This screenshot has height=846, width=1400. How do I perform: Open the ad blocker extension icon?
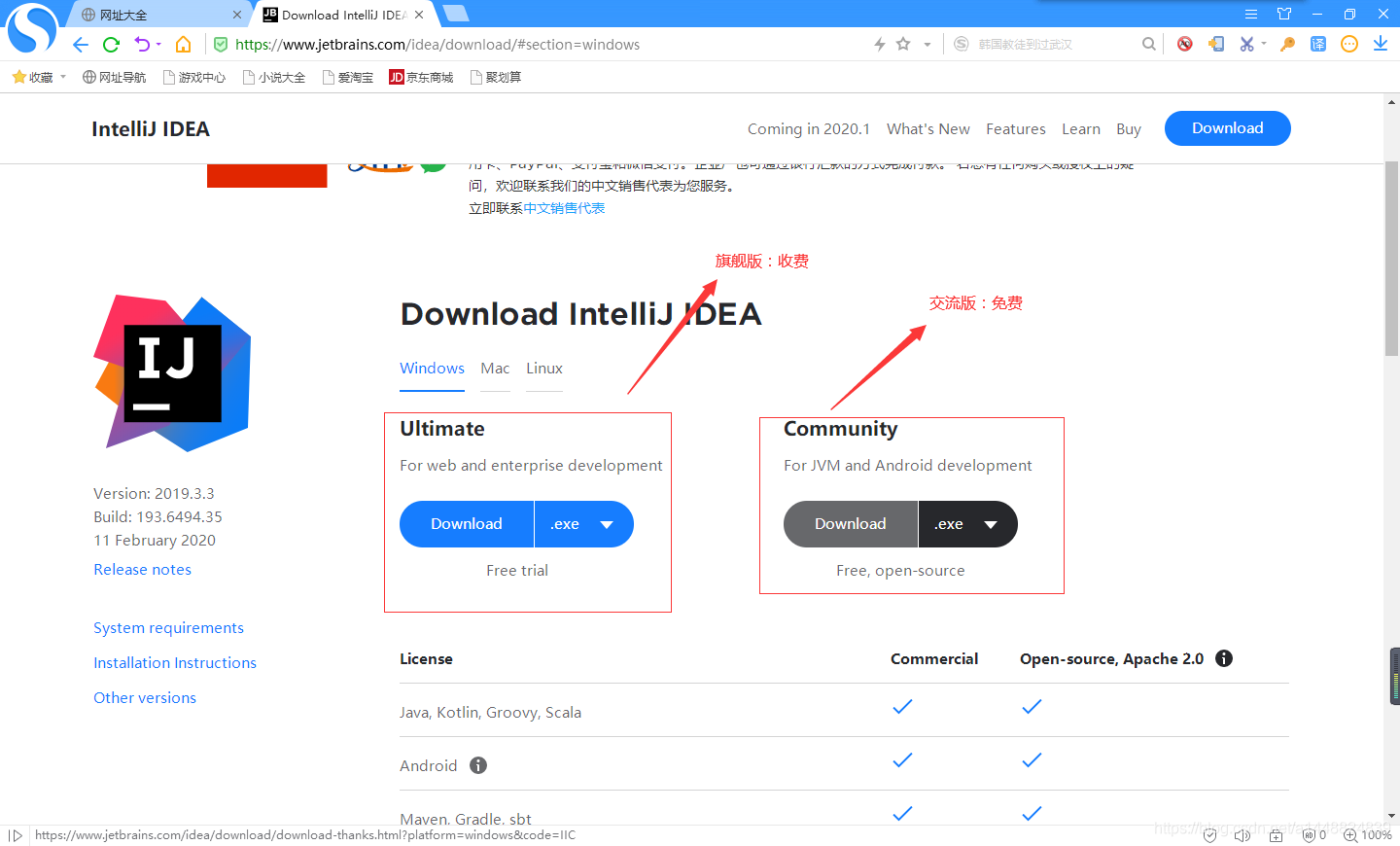coord(1184,44)
